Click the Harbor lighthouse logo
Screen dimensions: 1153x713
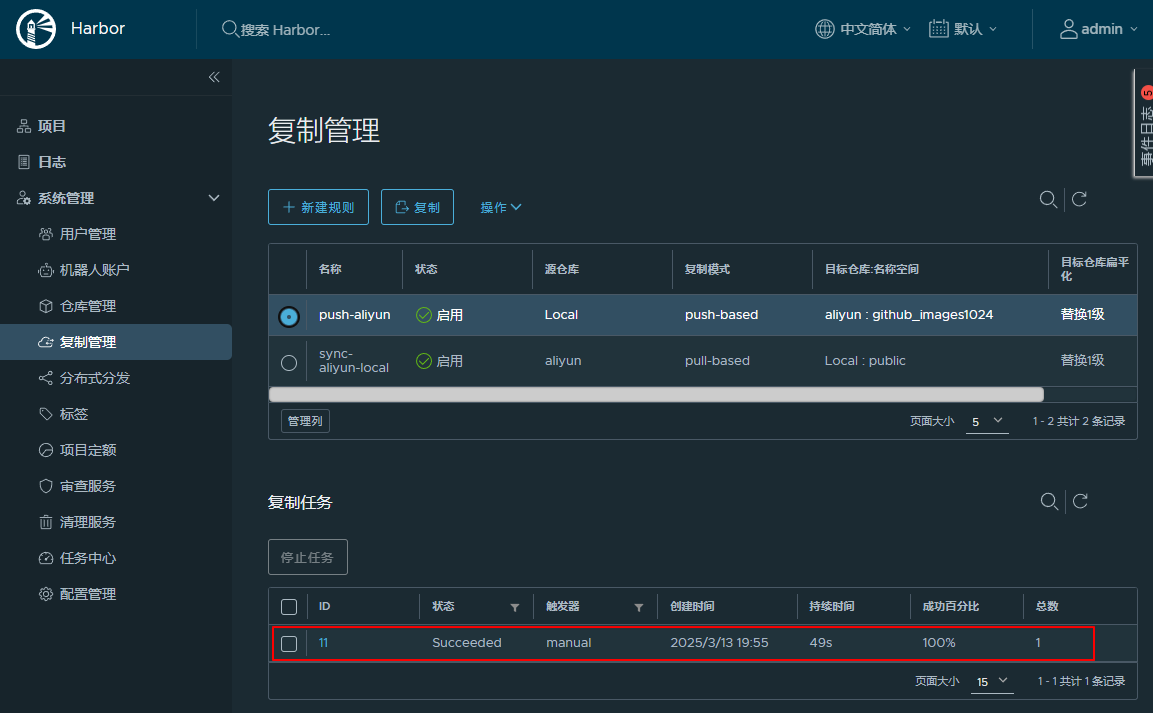[x=36, y=29]
